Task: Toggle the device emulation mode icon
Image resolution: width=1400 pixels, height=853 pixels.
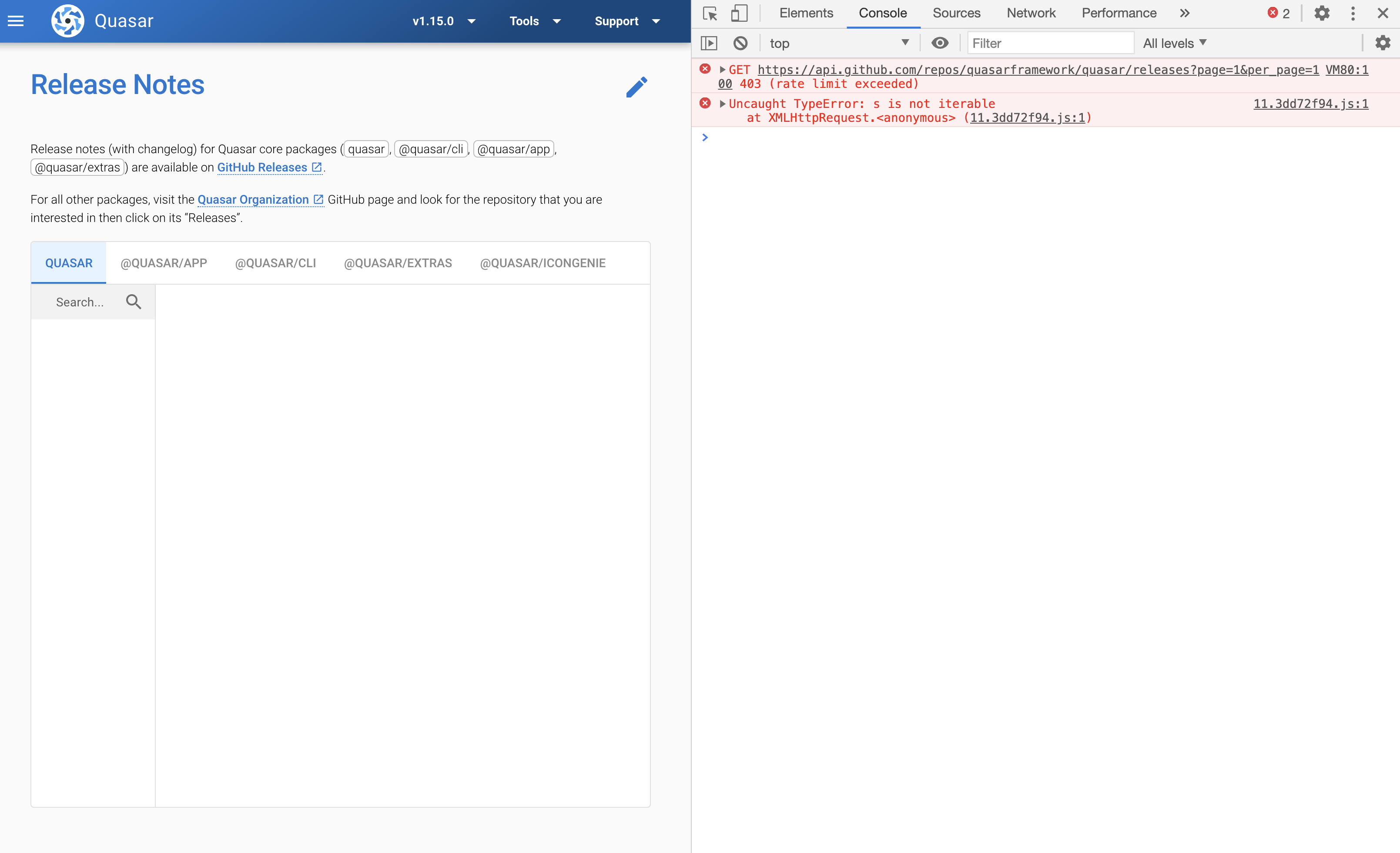Action: (739, 13)
